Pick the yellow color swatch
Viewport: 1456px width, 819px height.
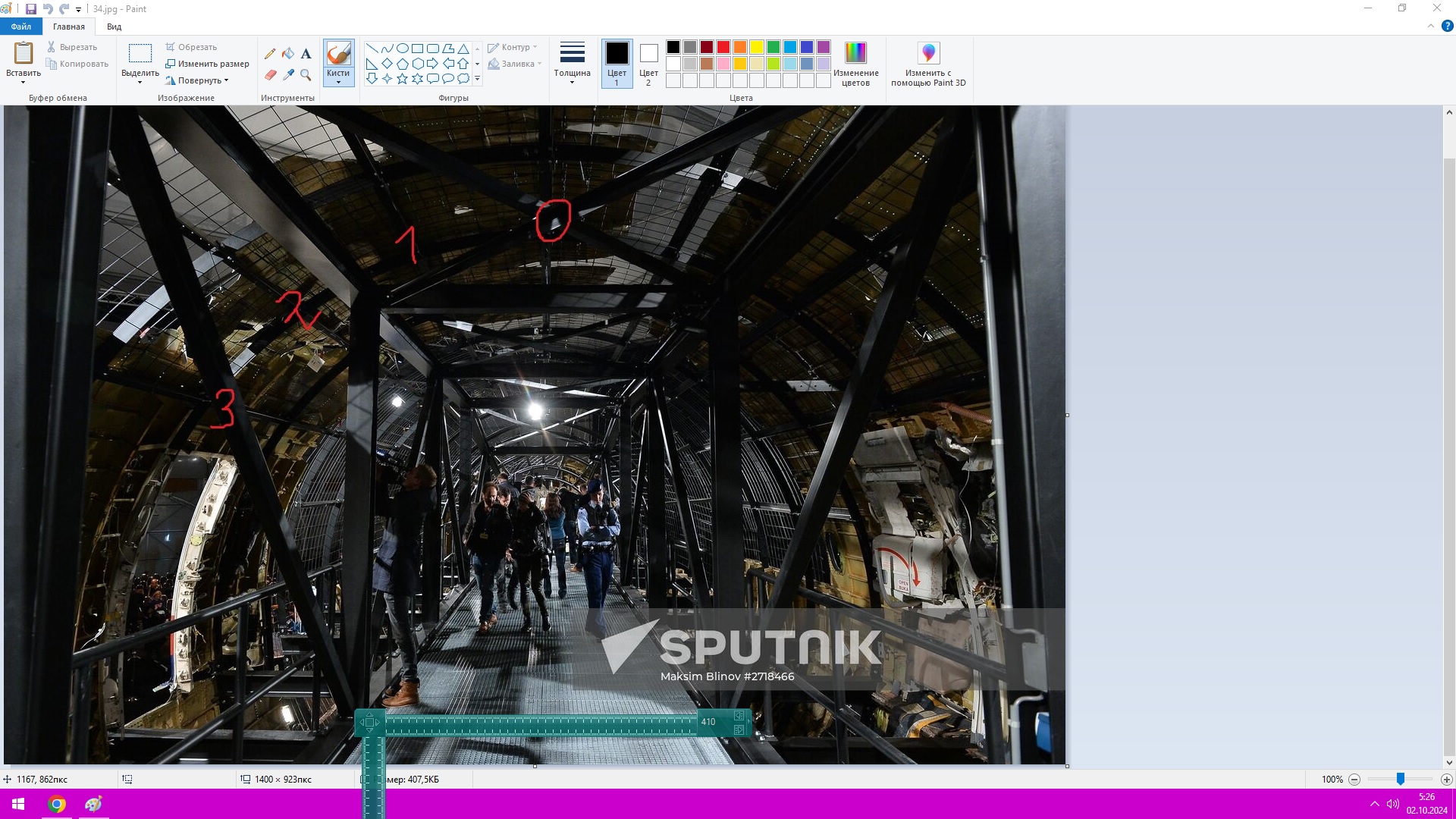coord(757,47)
